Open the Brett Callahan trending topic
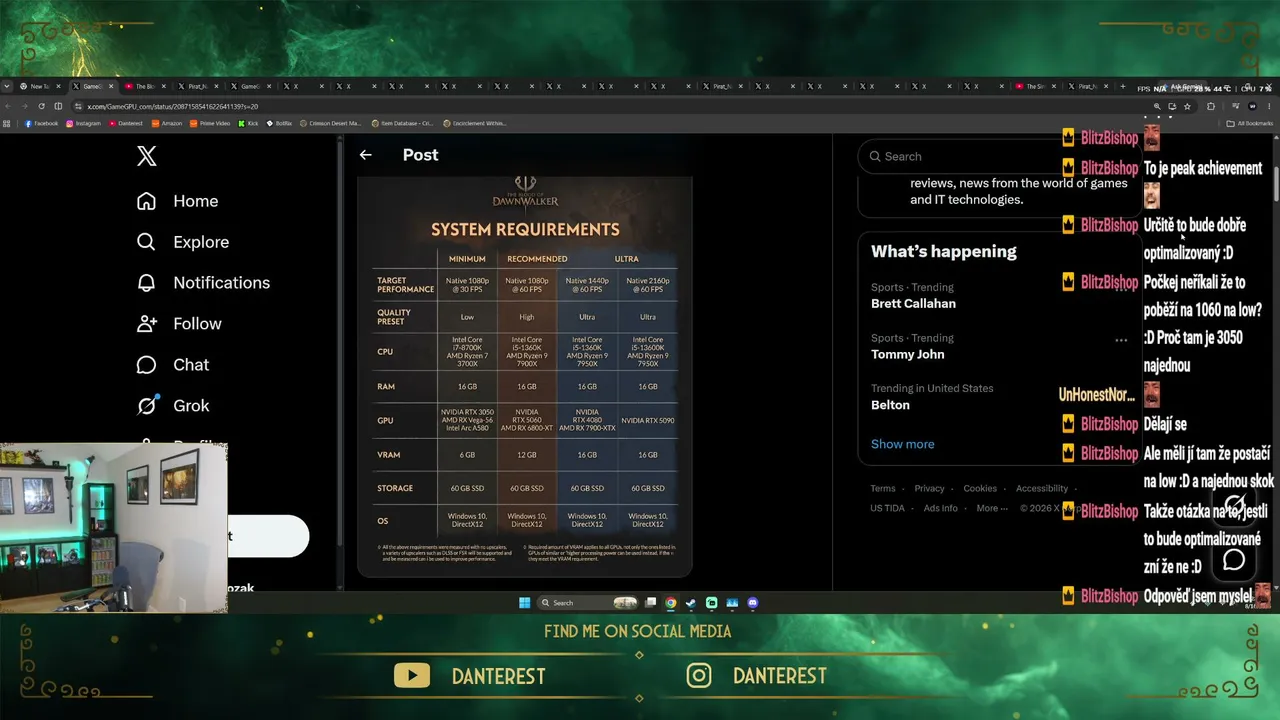Viewport: 1280px width, 720px height. (913, 303)
